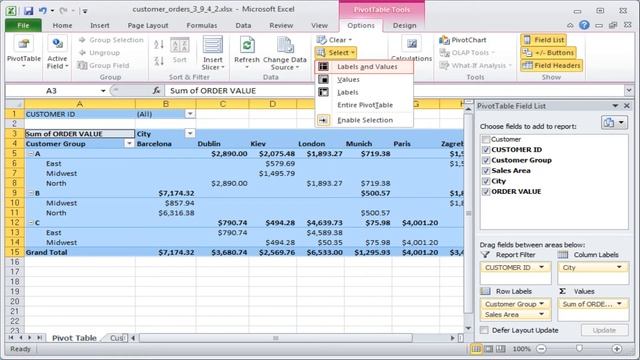Toggle the Field Headers button

(551, 65)
